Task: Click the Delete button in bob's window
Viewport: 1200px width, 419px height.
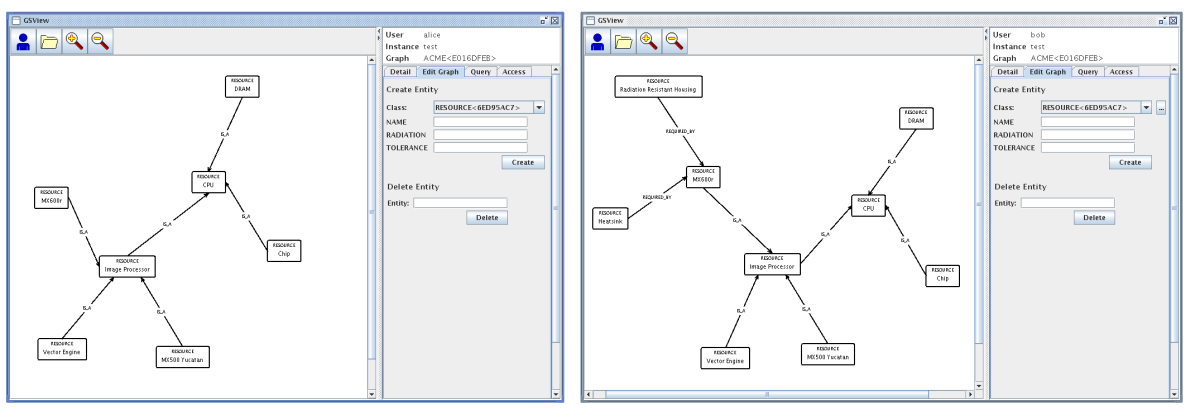Action: pyautogui.click(x=1094, y=218)
